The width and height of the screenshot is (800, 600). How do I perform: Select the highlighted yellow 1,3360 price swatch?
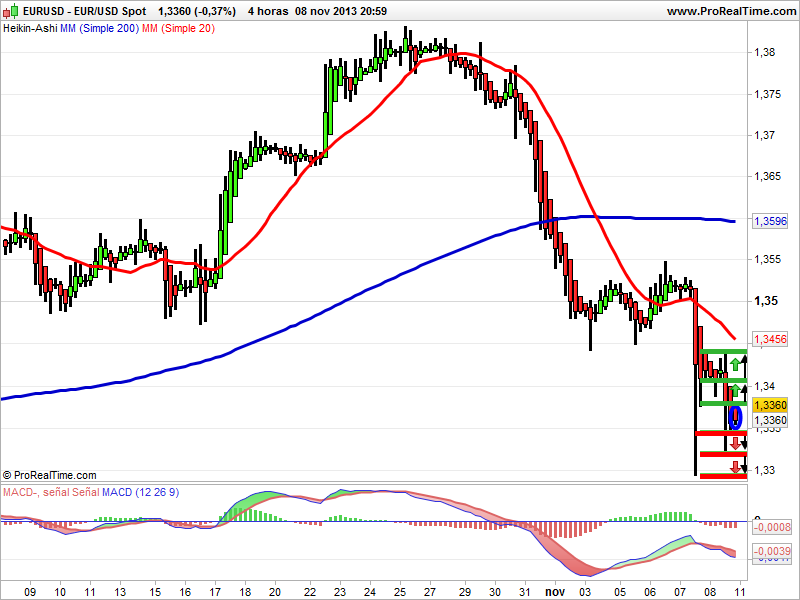coord(768,403)
